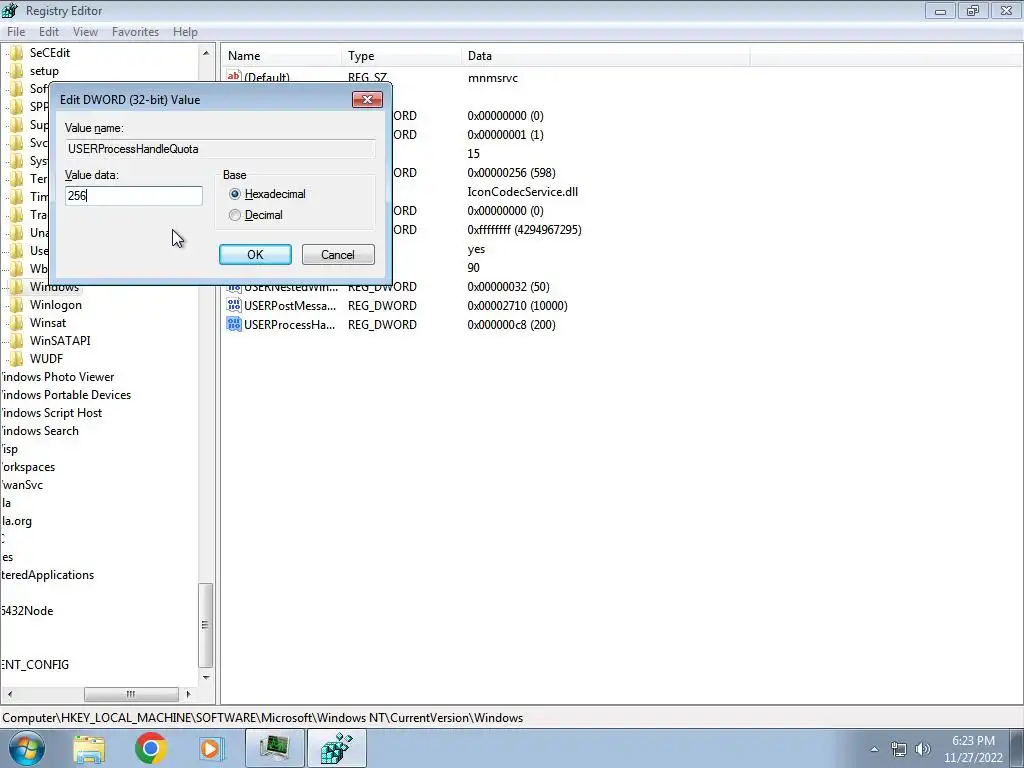This screenshot has width=1024, height=768.
Task: Click the USERPostMessa... DWORD icon
Action: [x=234, y=305]
